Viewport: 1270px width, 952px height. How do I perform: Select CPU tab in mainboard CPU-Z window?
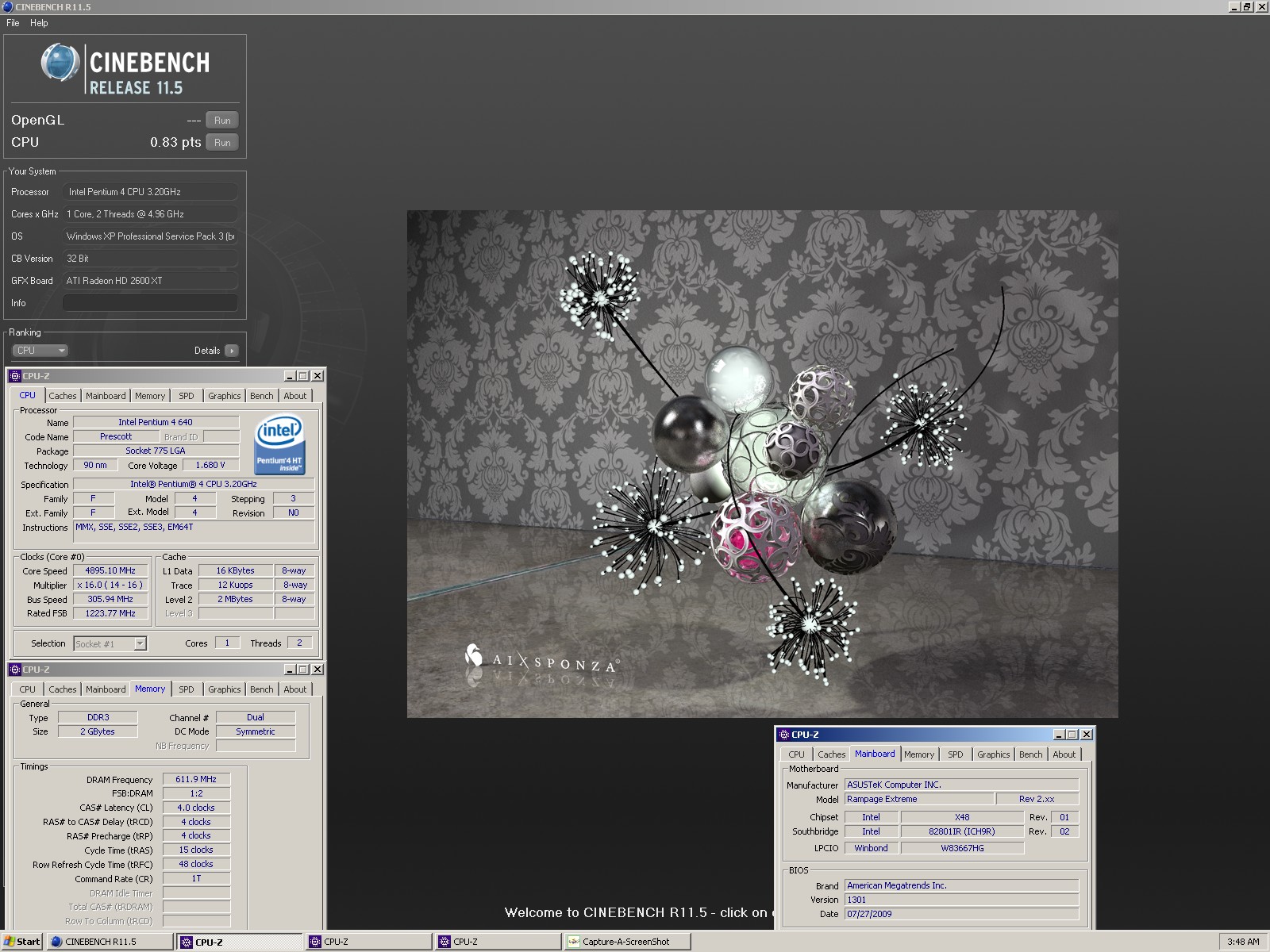[797, 754]
